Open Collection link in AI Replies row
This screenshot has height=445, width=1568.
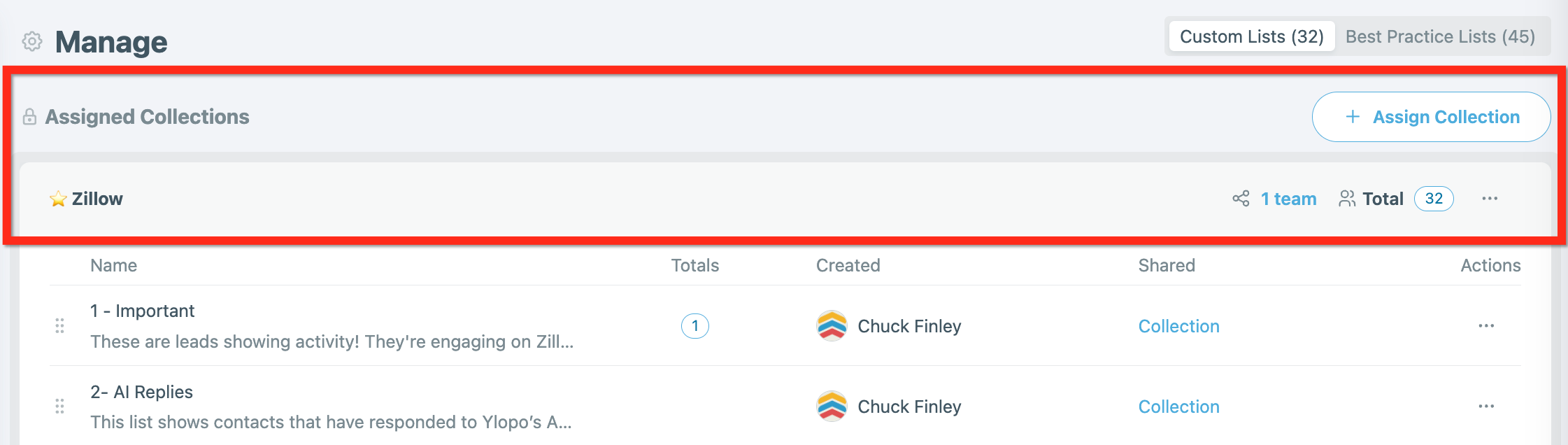pos(1178,407)
